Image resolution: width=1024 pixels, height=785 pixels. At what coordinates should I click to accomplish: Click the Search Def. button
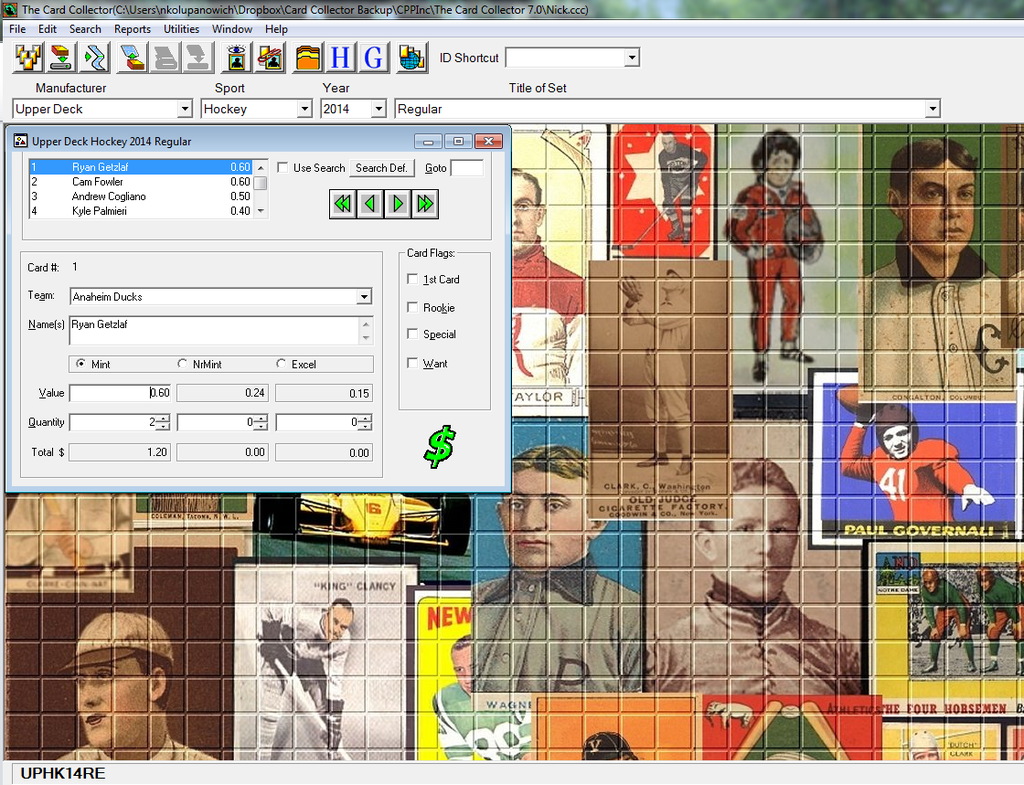pyautogui.click(x=381, y=168)
